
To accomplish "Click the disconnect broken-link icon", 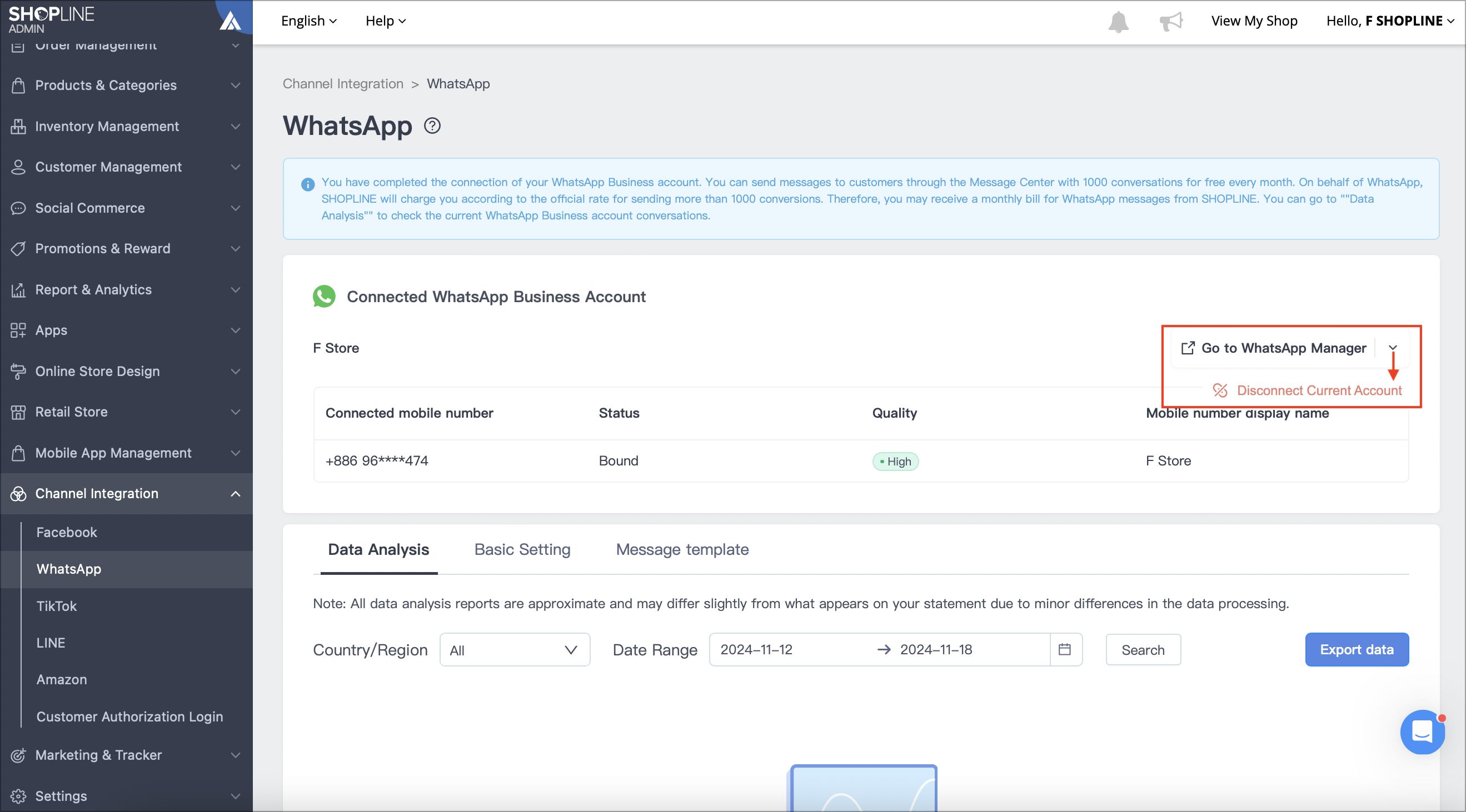I will click(1220, 390).
